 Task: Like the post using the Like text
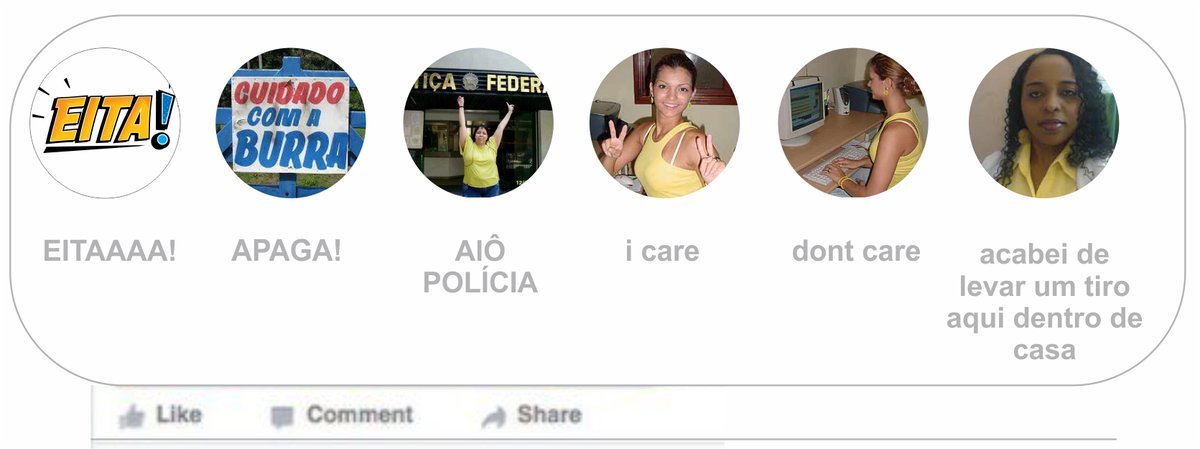pos(179,414)
